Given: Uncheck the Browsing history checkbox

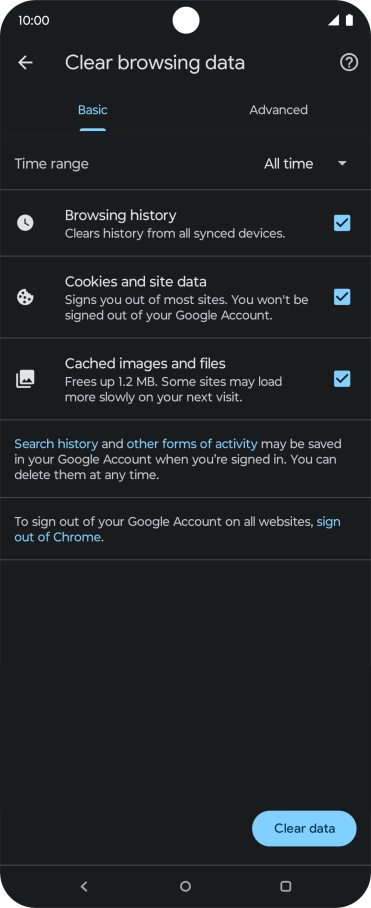Looking at the screenshot, I should coord(342,223).
